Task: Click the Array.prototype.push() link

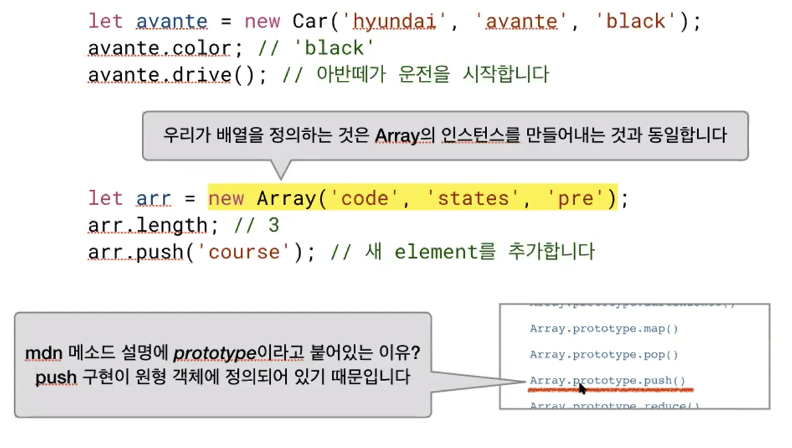Action: [607, 380]
